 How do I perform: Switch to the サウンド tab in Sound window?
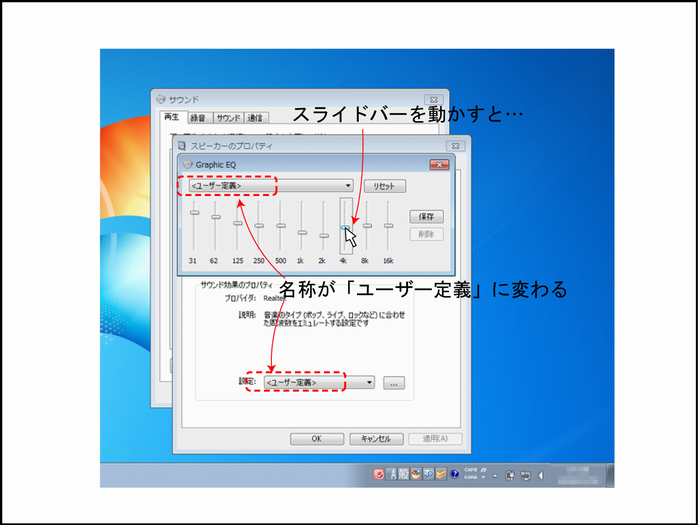228,118
